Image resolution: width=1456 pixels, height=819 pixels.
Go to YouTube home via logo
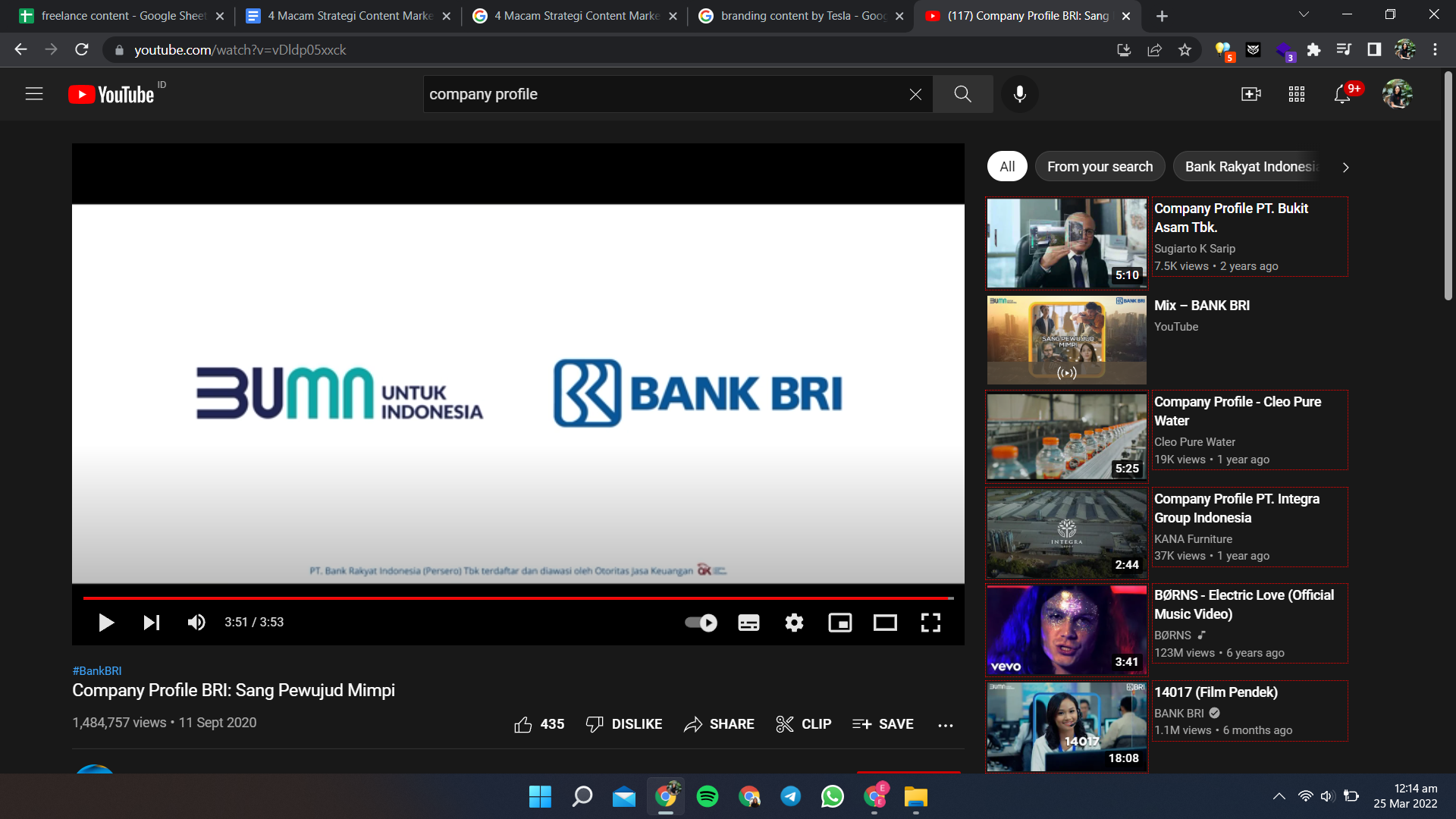(x=111, y=94)
